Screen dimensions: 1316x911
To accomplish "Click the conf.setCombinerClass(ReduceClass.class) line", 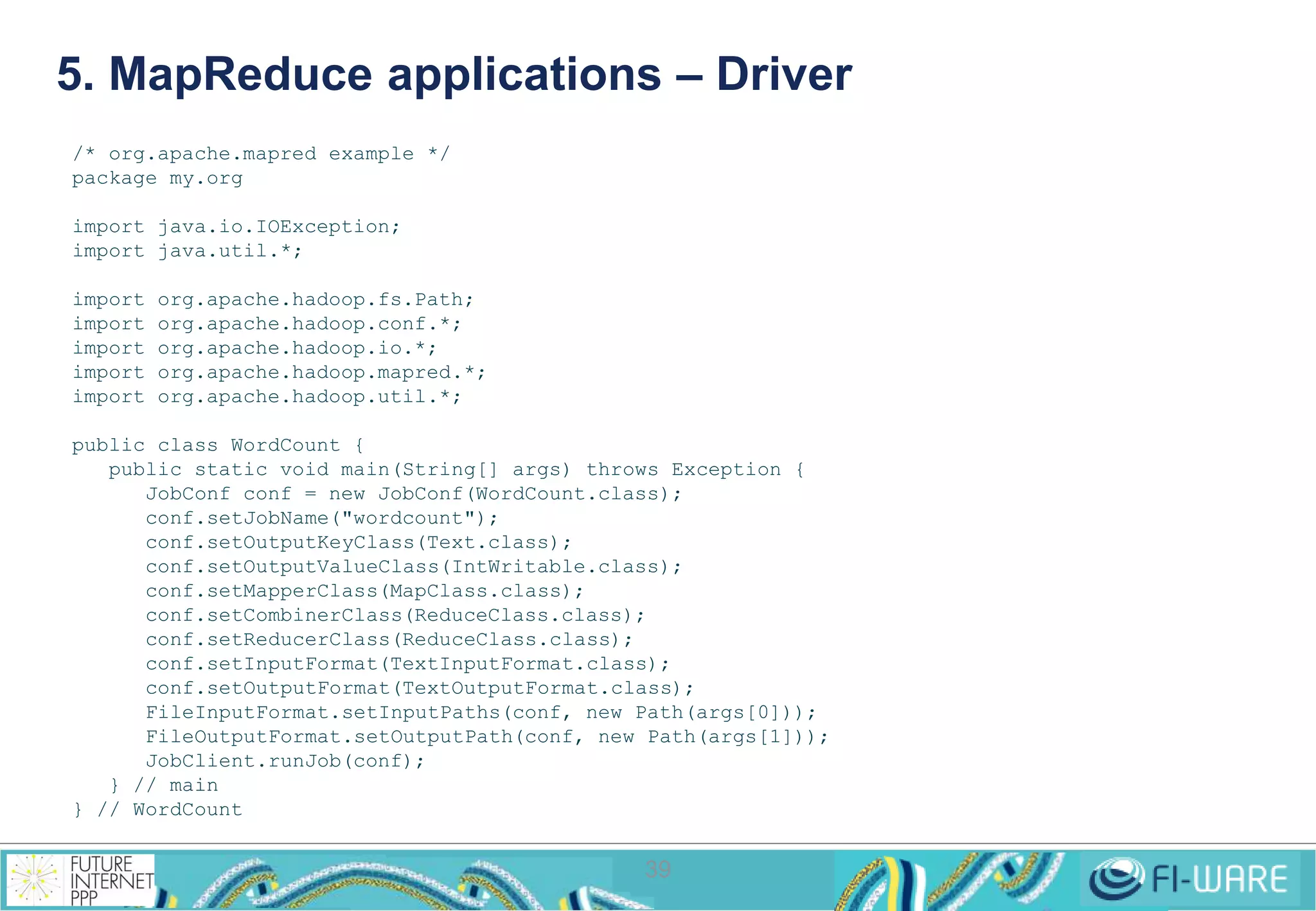I will click(x=395, y=616).
